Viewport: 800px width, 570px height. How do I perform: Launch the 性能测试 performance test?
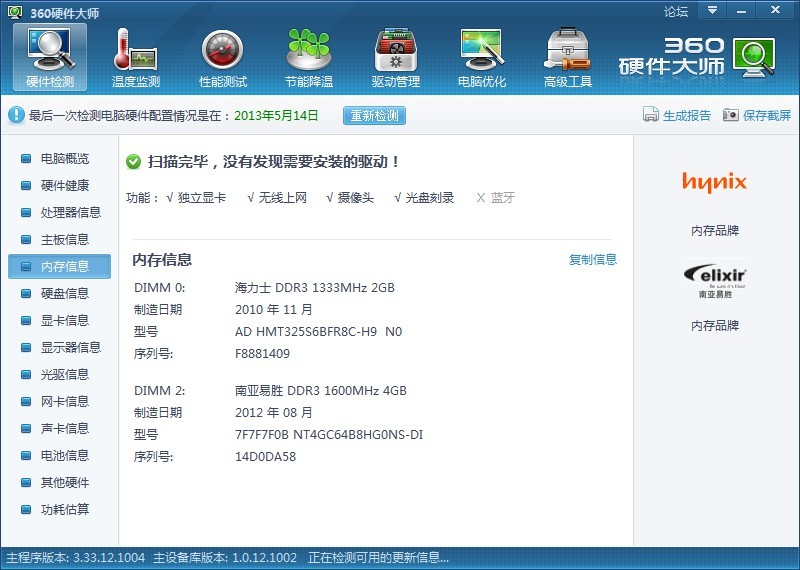223,57
